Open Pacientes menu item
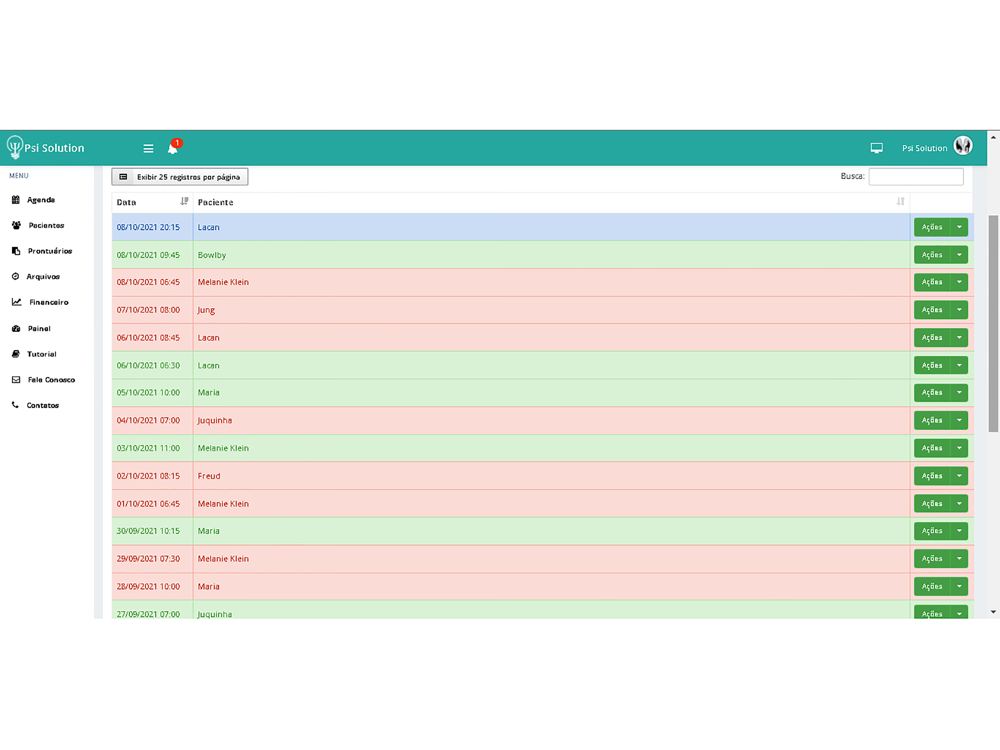The width and height of the screenshot is (1000, 750). click(x=47, y=225)
